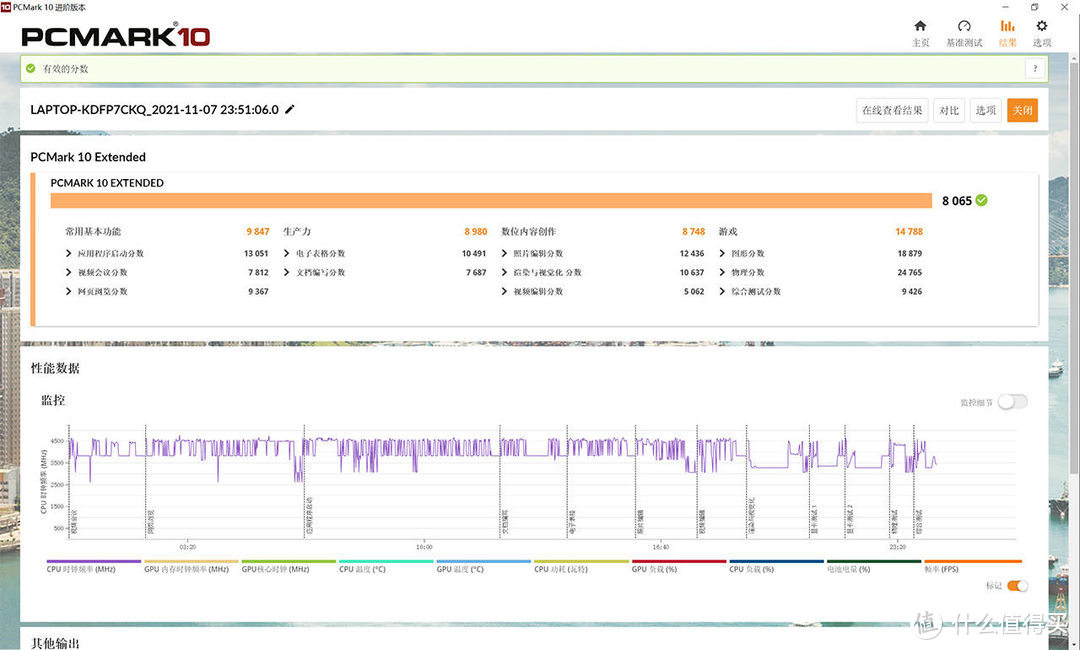The height and width of the screenshot is (650, 1080).
Task: Enable the 监控细节 toggle switch
Action: pos(1012,402)
